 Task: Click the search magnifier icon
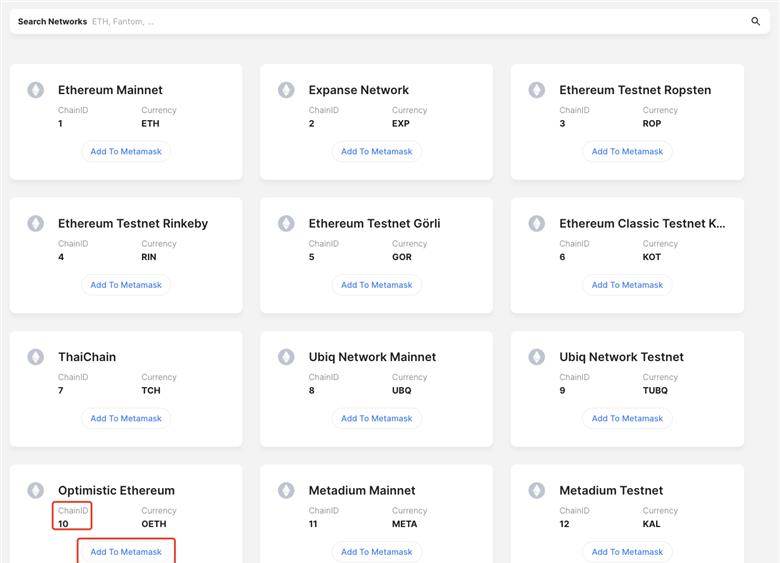[755, 21]
